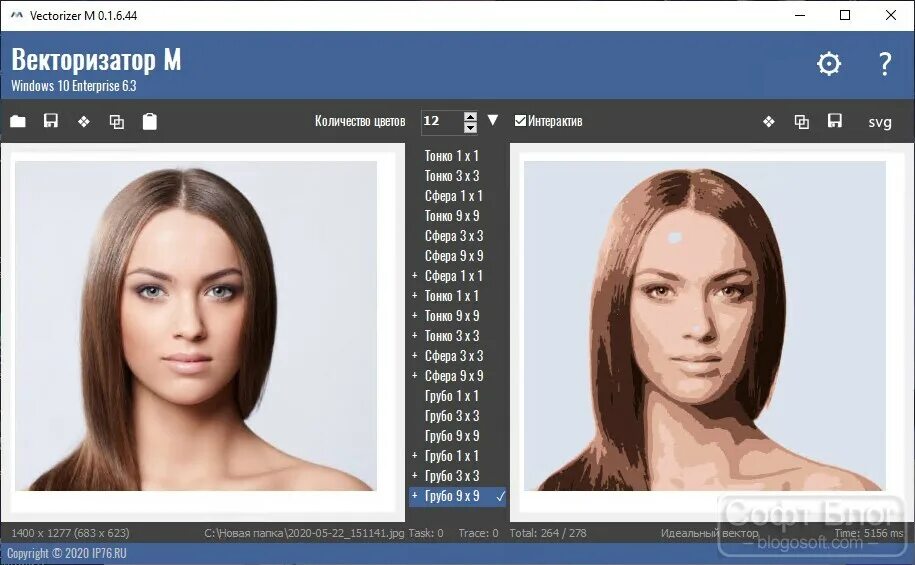
Task: Click right panel fit-to-view diamond icon
Action: pyautogui.click(x=769, y=121)
